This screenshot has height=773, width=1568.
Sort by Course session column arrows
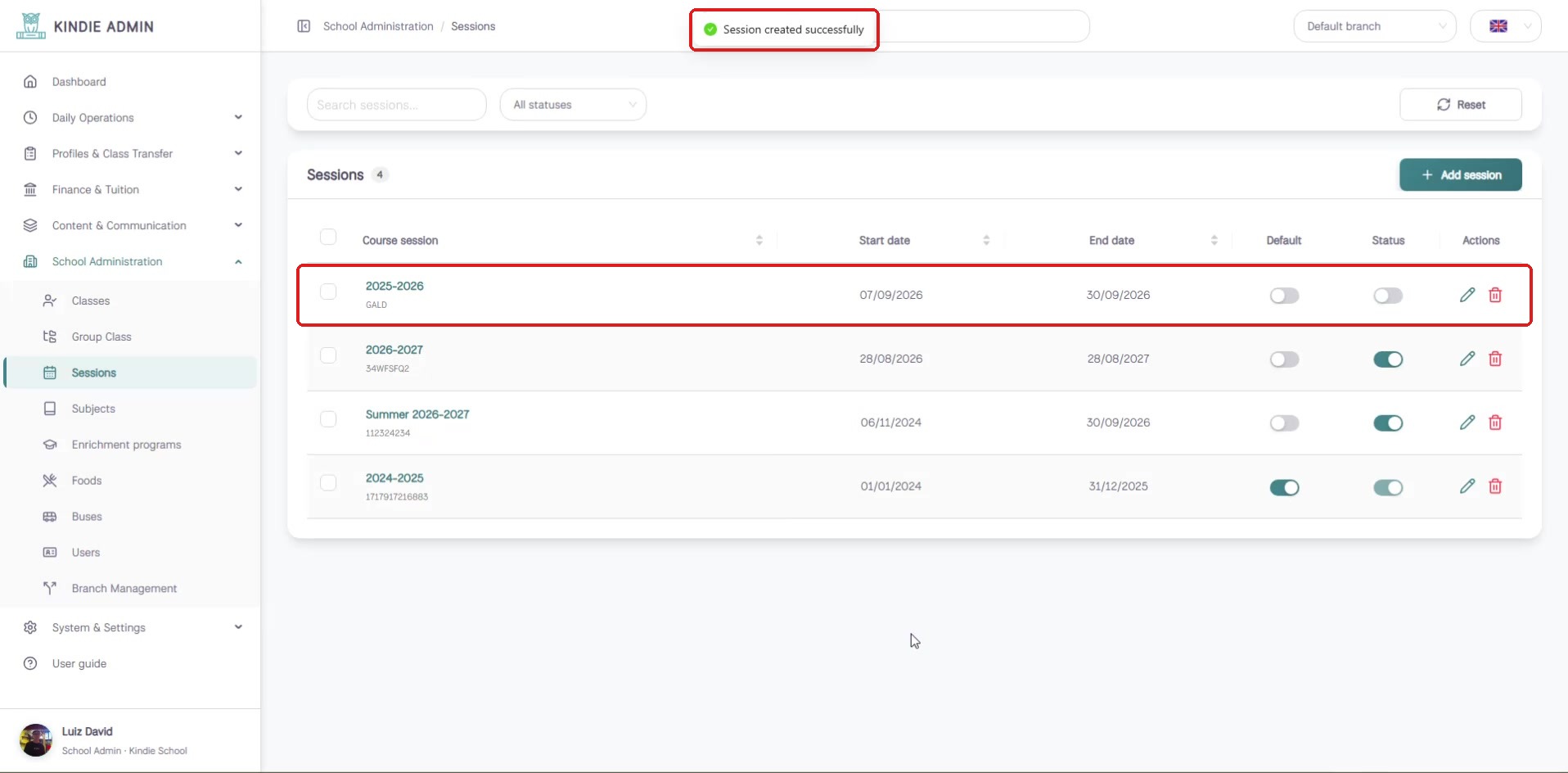point(759,240)
